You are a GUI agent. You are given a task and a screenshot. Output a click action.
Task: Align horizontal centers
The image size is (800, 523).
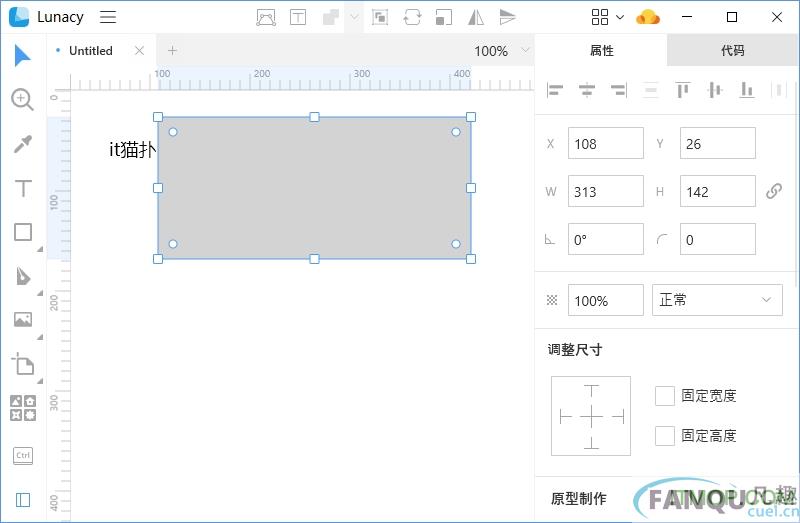(x=587, y=90)
